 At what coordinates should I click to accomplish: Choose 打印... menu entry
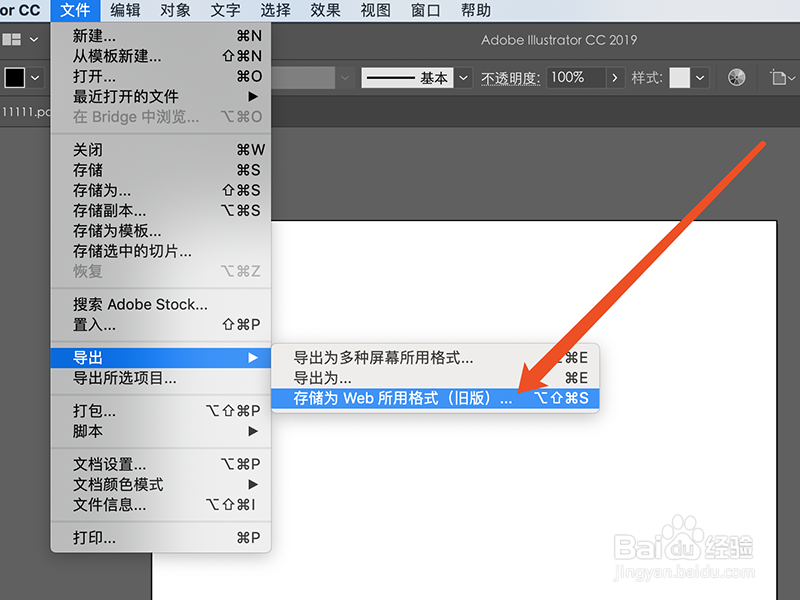click(x=161, y=538)
